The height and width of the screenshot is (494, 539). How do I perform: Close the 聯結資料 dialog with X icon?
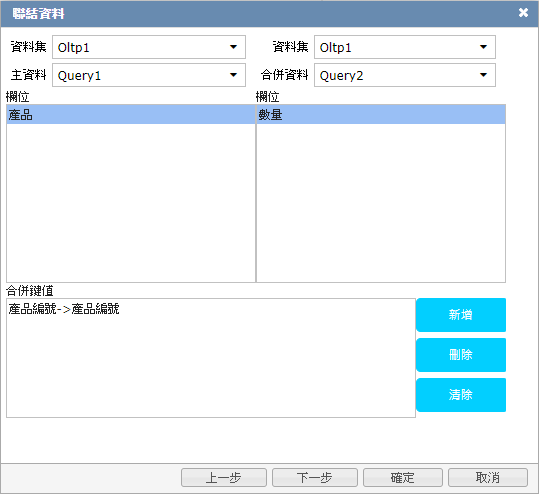tap(523, 13)
